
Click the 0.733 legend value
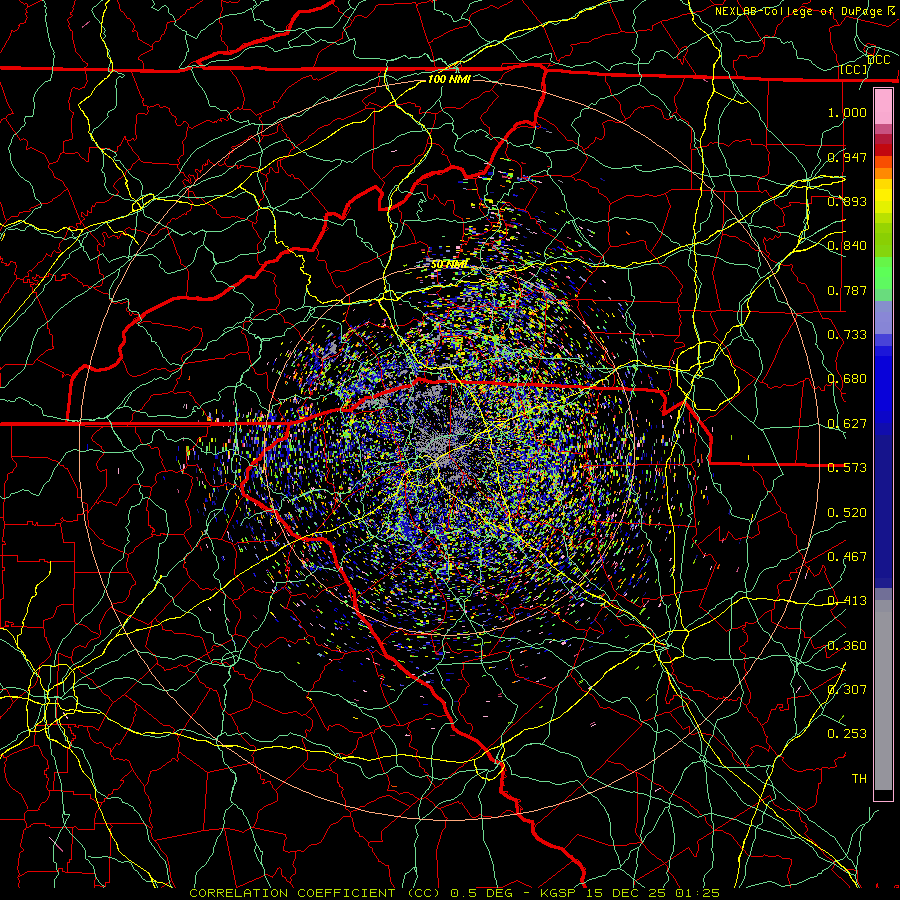tap(847, 335)
